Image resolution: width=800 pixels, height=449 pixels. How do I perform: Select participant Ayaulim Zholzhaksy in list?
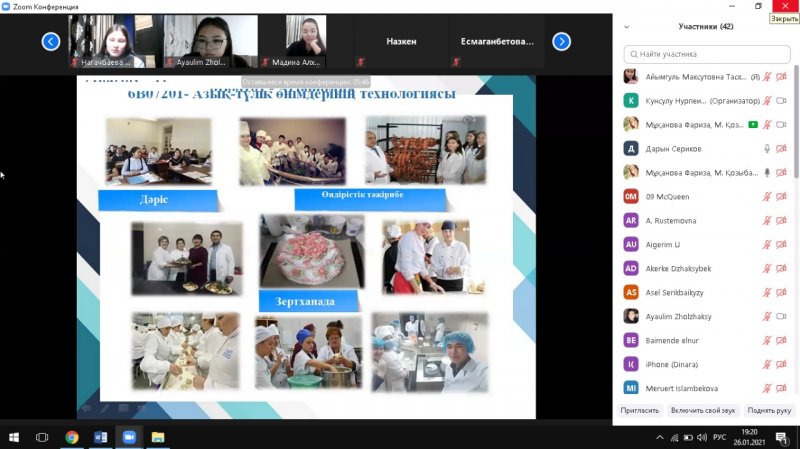click(707, 316)
